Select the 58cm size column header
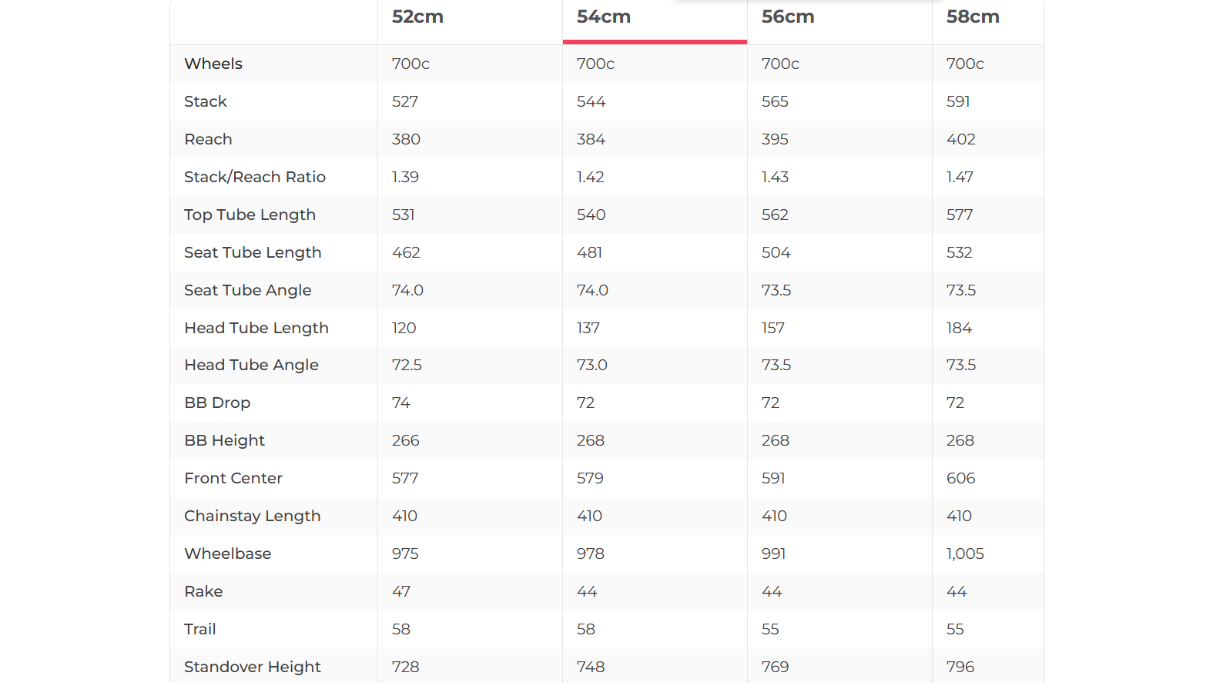This screenshot has width=1214, height=683. 973,17
